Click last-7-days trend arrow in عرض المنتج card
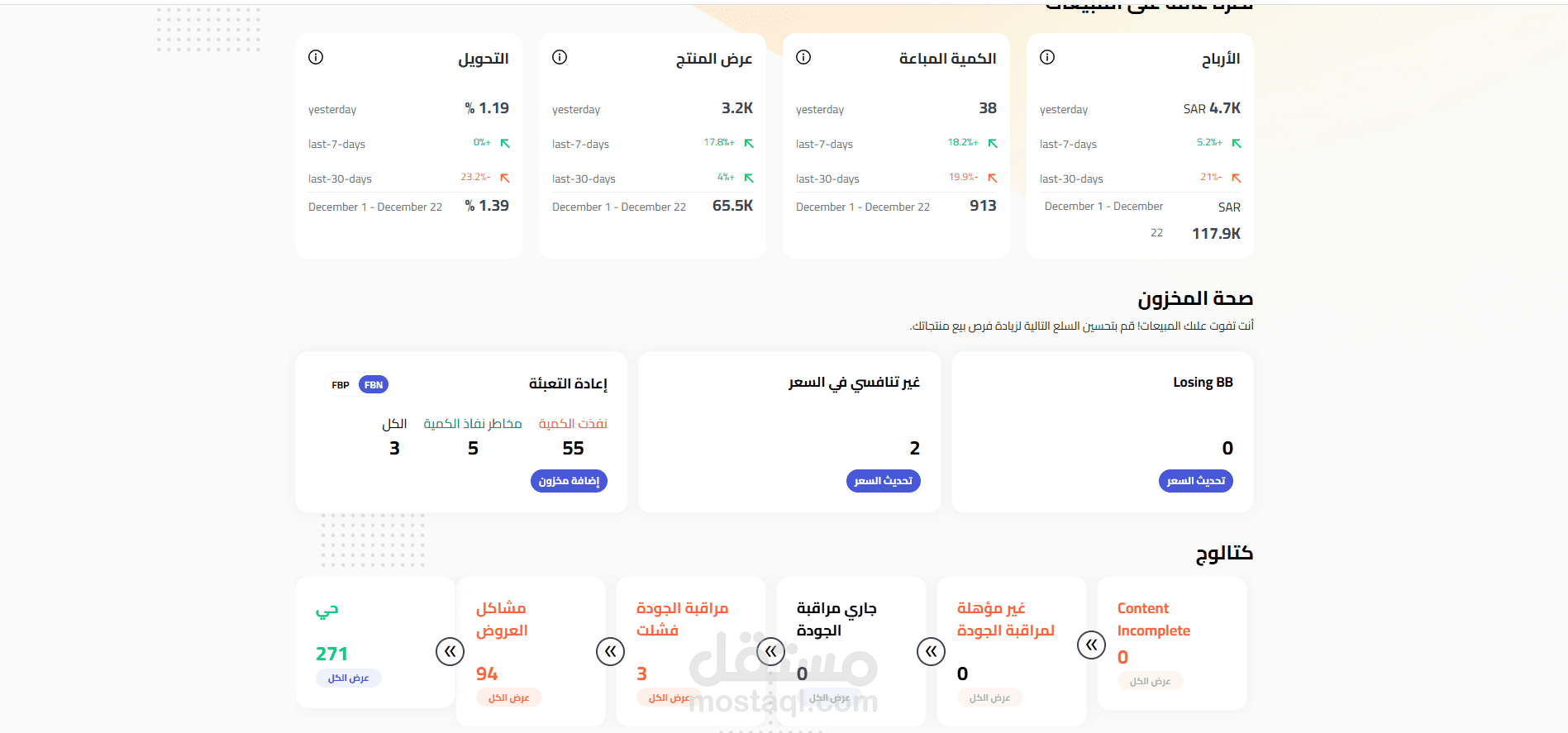Screen dimensions: 1568x733 click(x=749, y=143)
